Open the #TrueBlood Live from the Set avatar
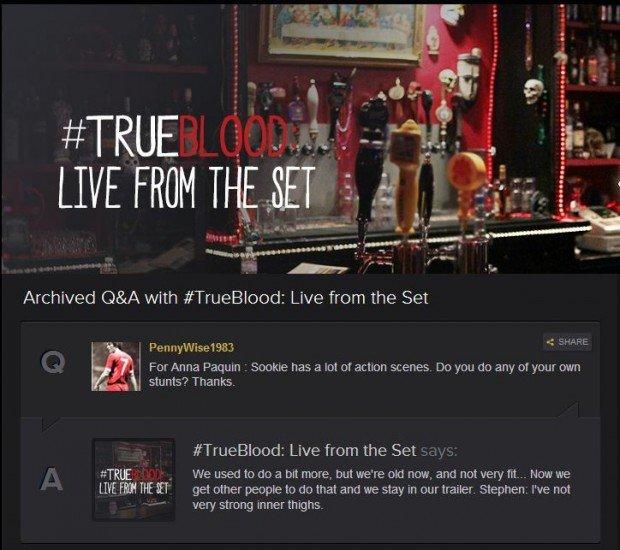 (x=134, y=479)
